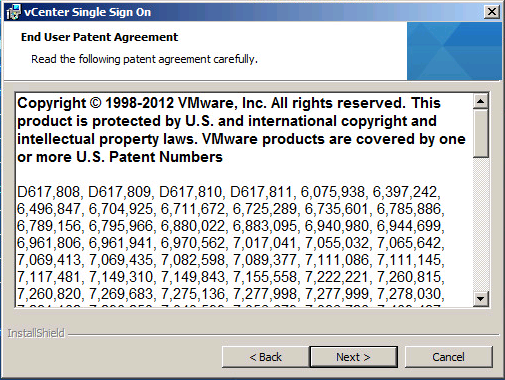Cancel the vCenter Single Sign On installation
Viewport: 505px width, 380px height.
coord(448,357)
